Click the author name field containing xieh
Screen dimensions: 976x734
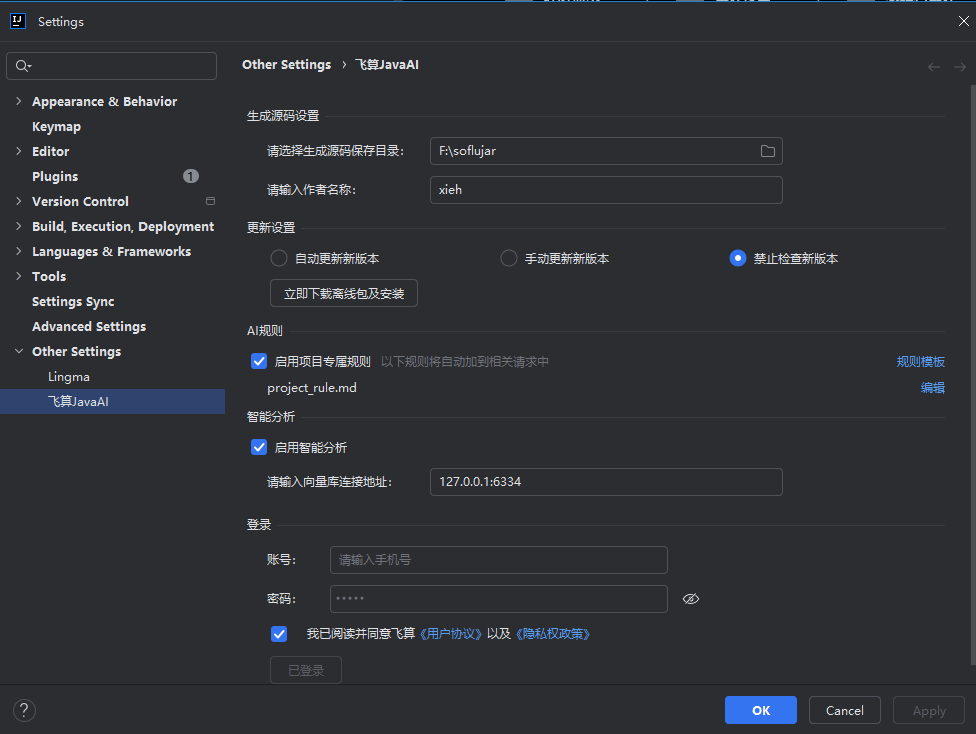point(606,190)
